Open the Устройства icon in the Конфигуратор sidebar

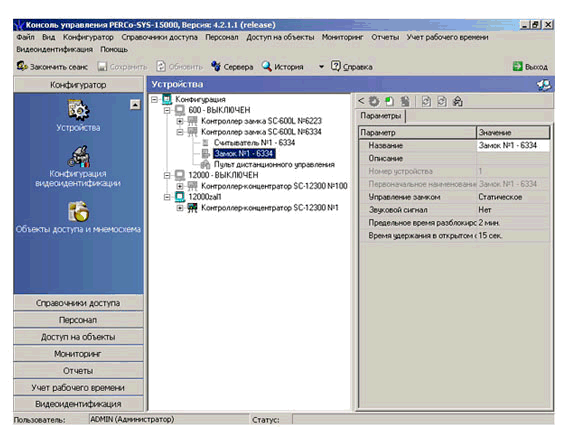(78, 110)
